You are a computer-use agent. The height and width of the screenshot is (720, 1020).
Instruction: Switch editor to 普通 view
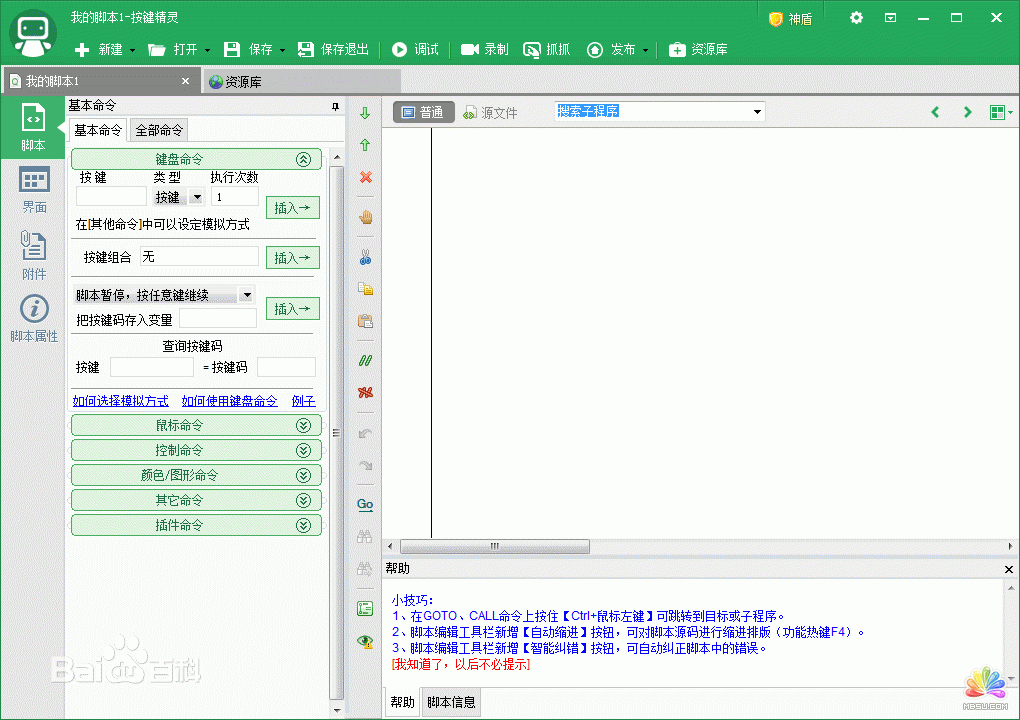422,113
